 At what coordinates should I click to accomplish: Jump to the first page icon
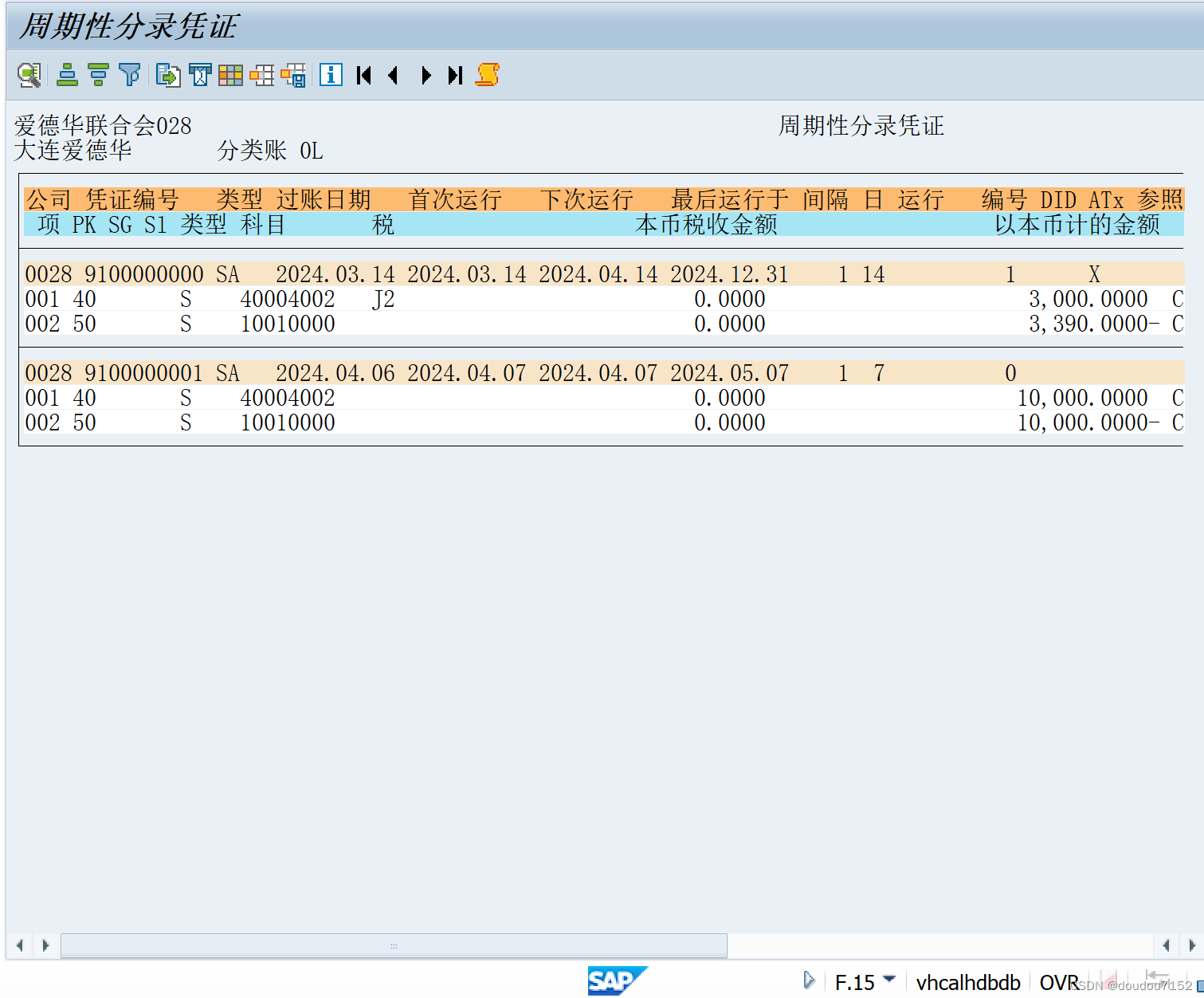pos(363,75)
